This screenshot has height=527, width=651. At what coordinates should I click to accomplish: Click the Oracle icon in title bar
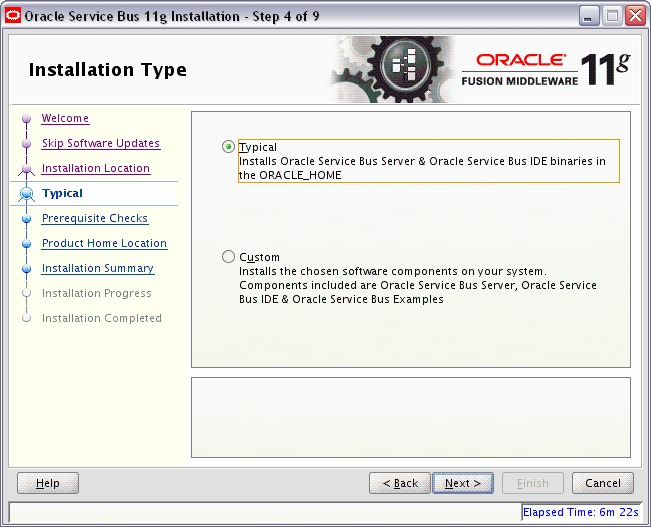point(12,16)
